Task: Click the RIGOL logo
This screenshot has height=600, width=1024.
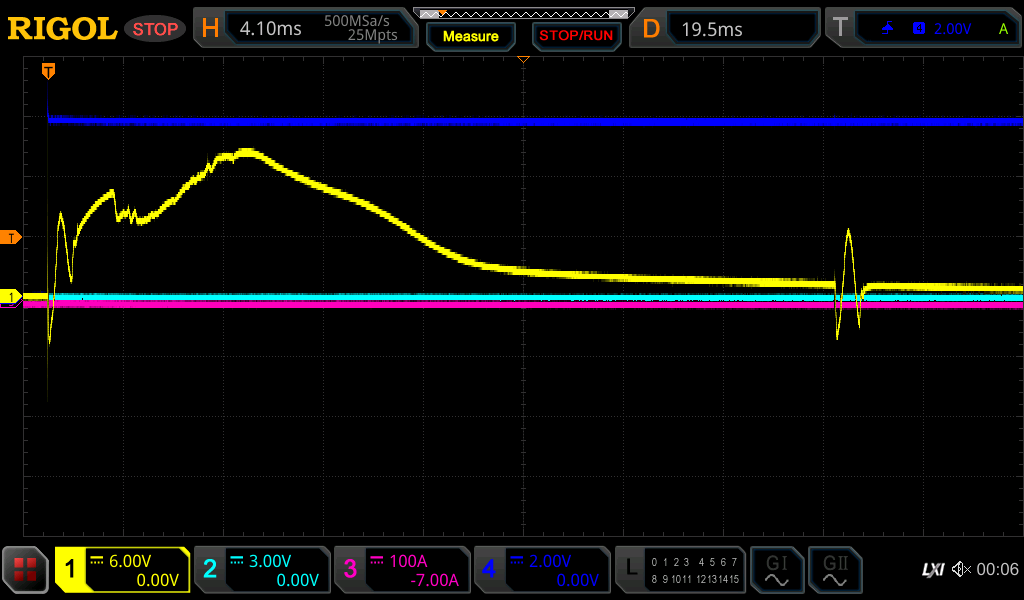Action: [x=62, y=29]
